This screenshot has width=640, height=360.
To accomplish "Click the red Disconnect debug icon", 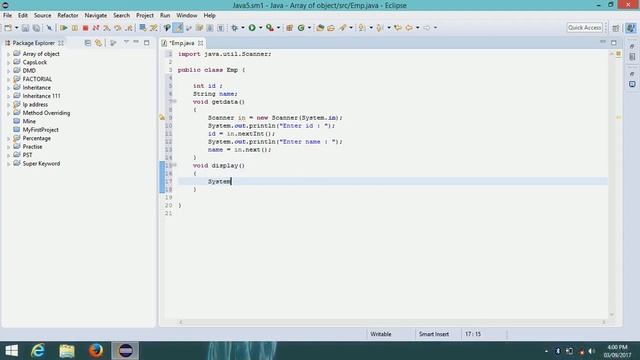I will coord(96,28).
